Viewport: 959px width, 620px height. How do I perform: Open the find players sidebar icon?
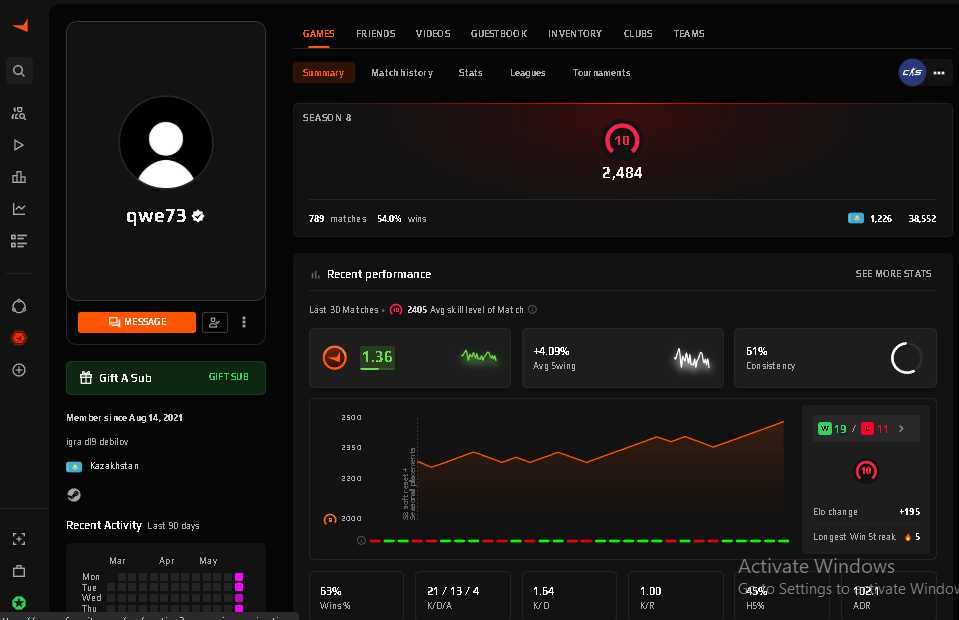pos(19,113)
